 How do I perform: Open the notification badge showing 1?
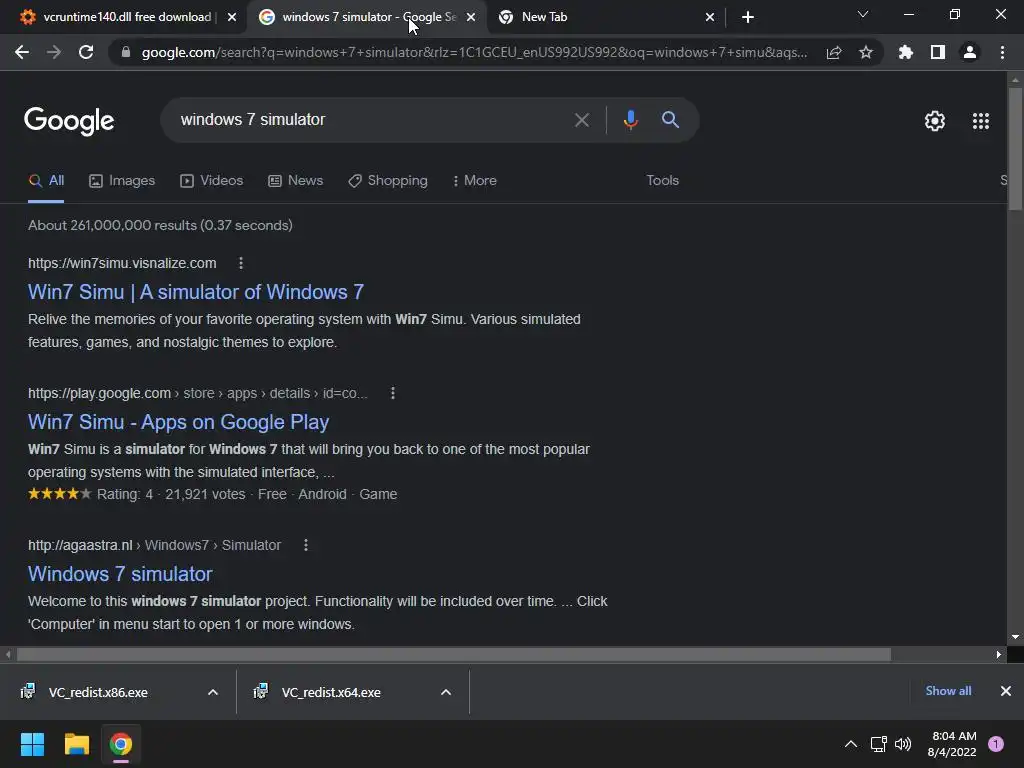pos(996,744)
